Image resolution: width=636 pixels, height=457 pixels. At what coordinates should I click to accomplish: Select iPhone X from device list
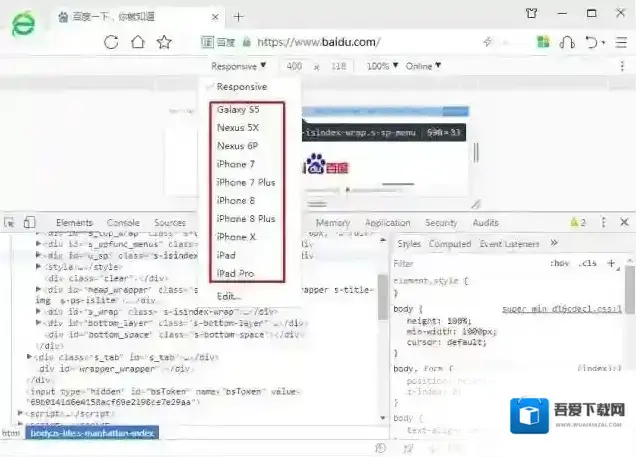click(x=237, y=237)
